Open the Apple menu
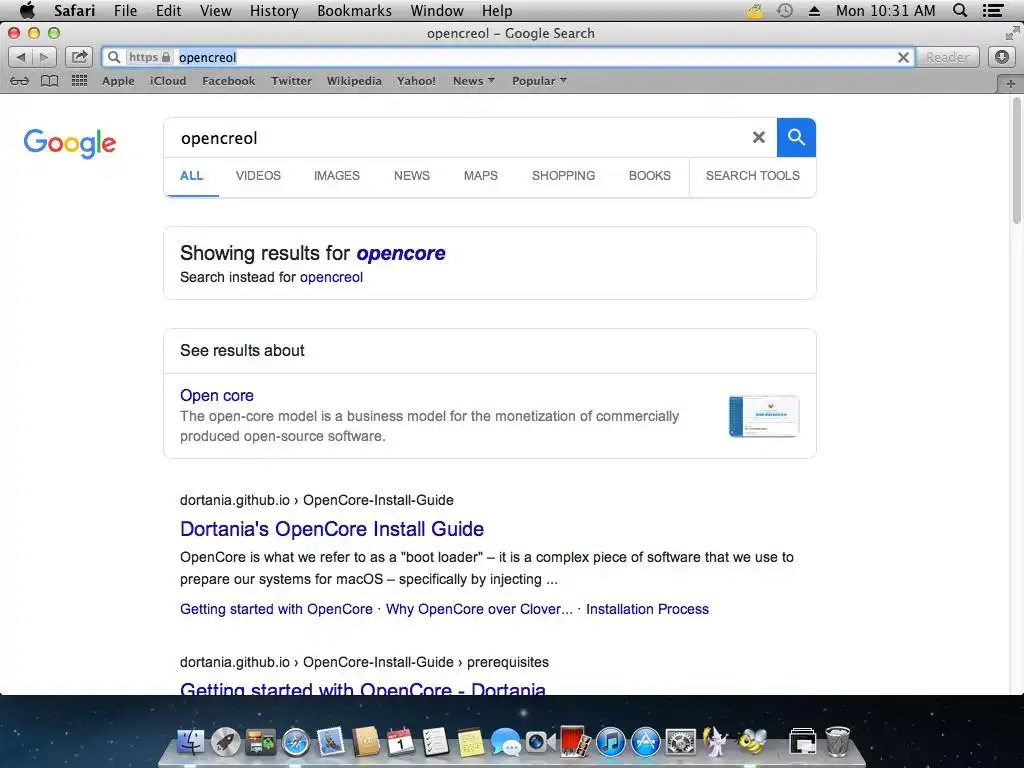Viewport: 1024px width, 768px height. (27, 10)
